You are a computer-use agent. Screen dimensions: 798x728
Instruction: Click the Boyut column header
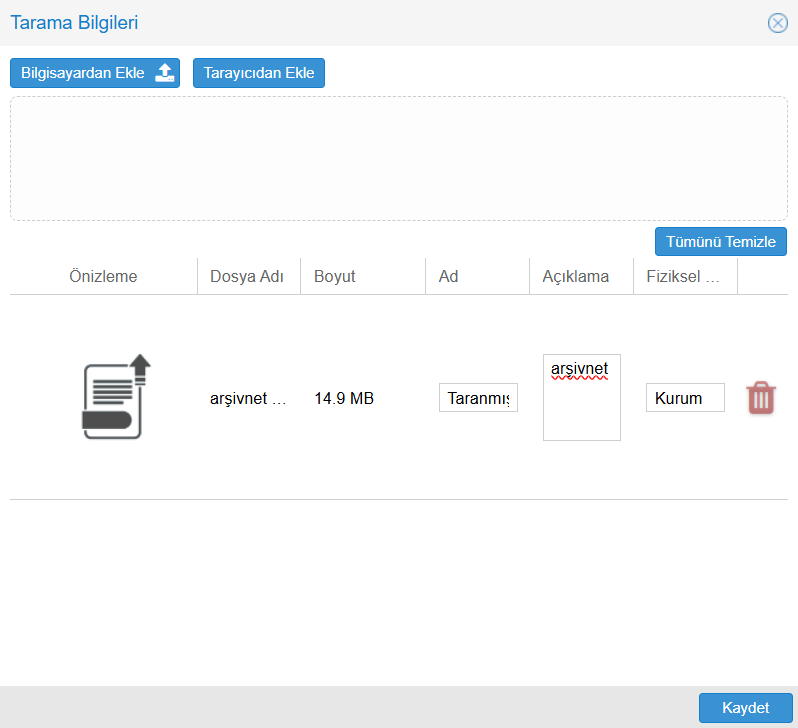pyautogui.click(x=335, y=277)
